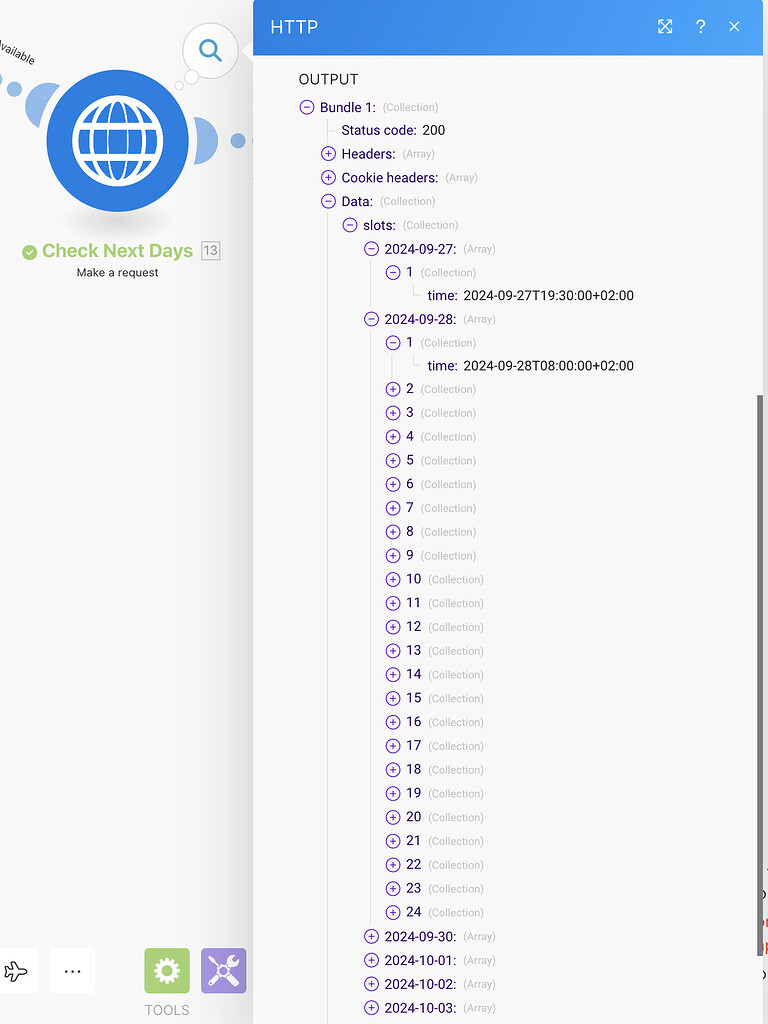
Task: Open the HTTP output in fullscreen view
Action: point(665,27)
